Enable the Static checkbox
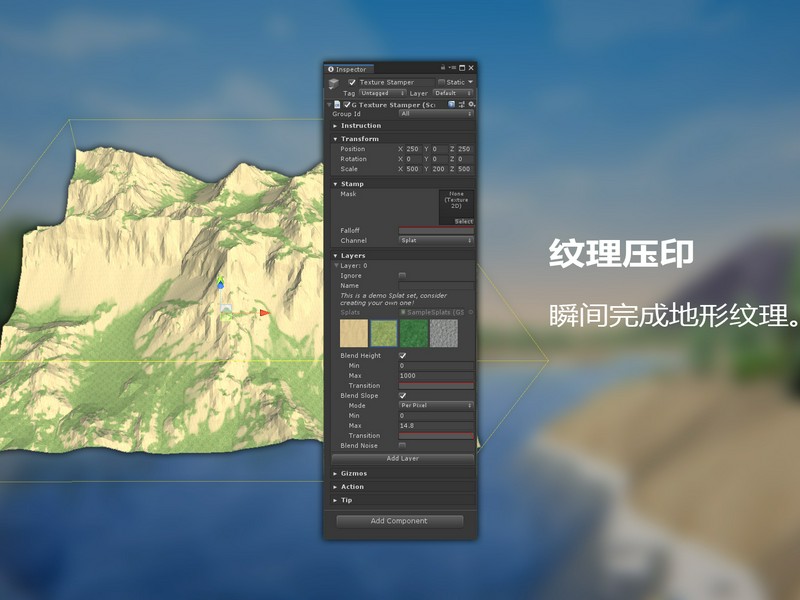Viewport: 800px width, 600px height. (x=441, y=82)
